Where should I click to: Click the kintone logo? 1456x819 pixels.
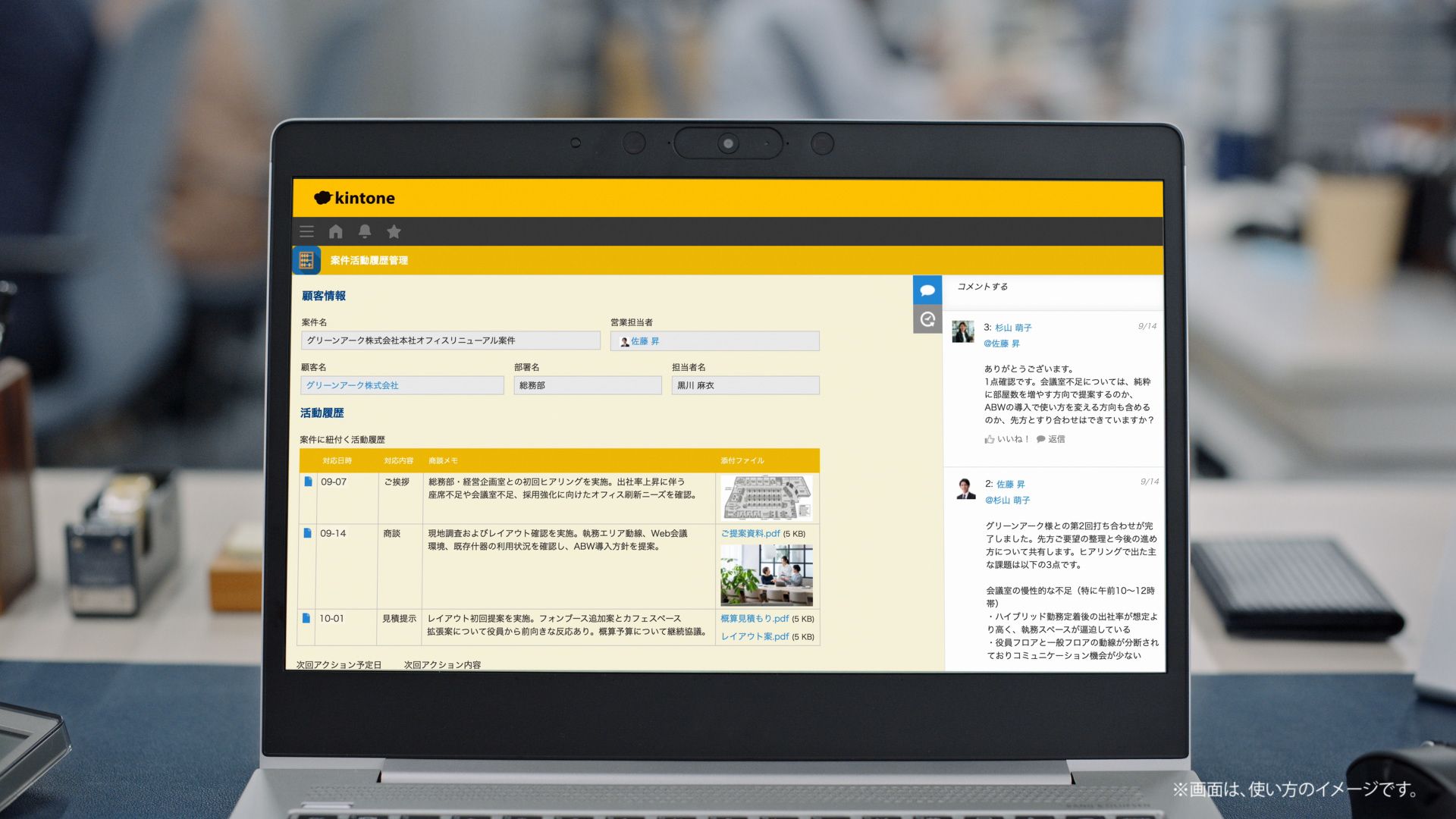(x=354, y=198)
